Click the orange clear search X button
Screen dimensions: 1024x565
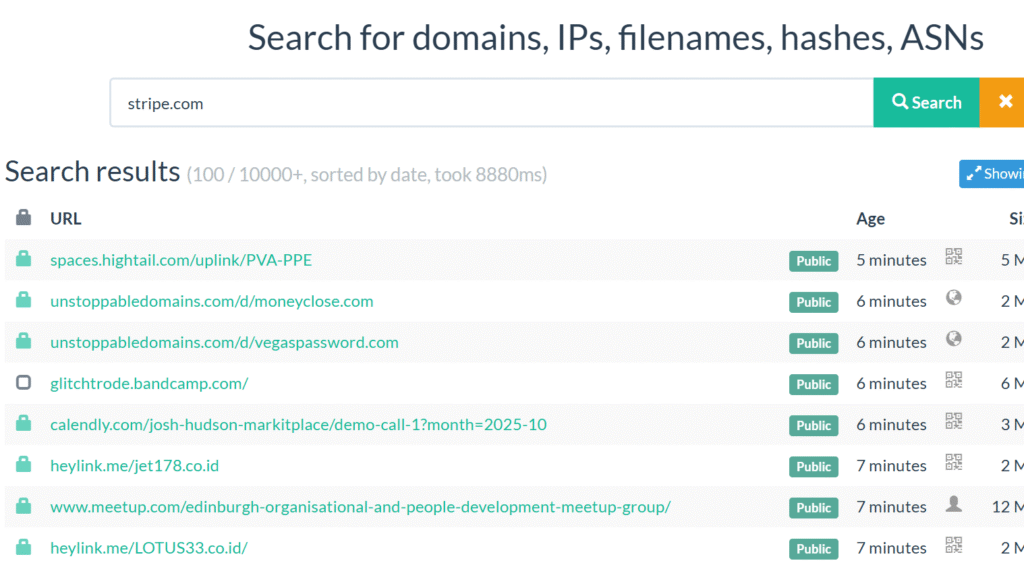coord(1004,103)
